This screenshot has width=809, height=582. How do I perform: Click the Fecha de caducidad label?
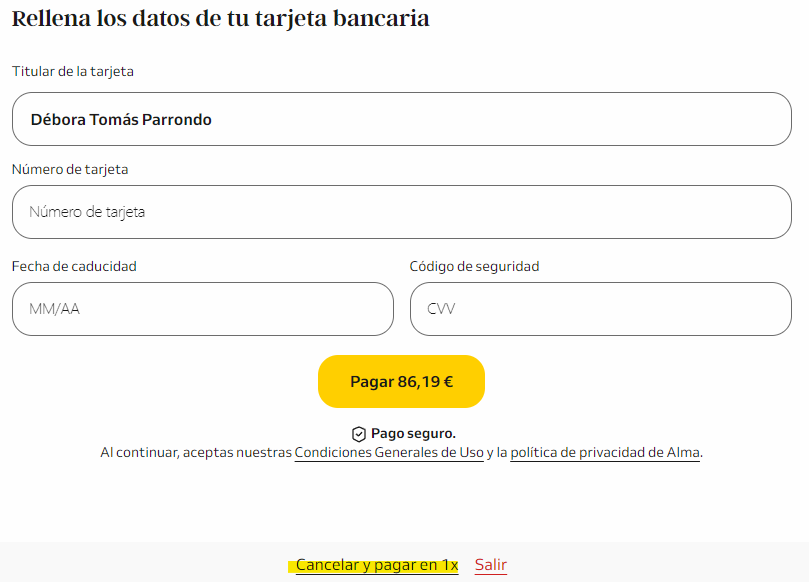(74, 266)
